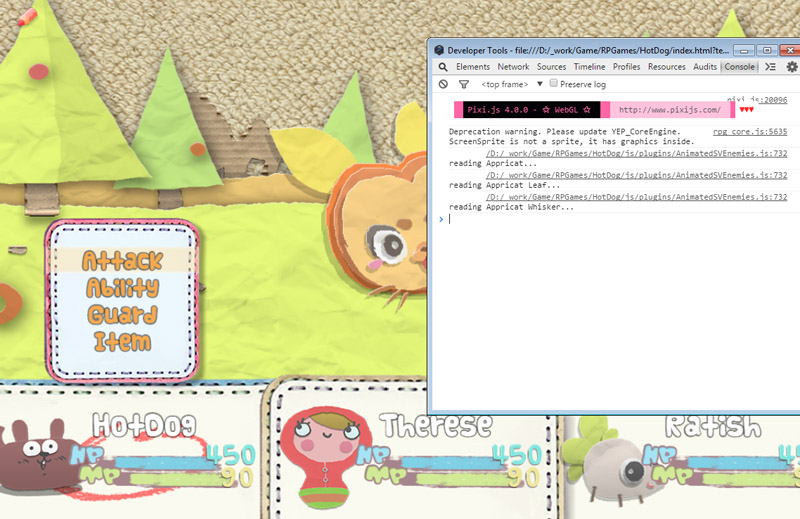Viewport: 800px width, 519px height.
Task: Switch to the Network tab
Action: tap(513, 67)
